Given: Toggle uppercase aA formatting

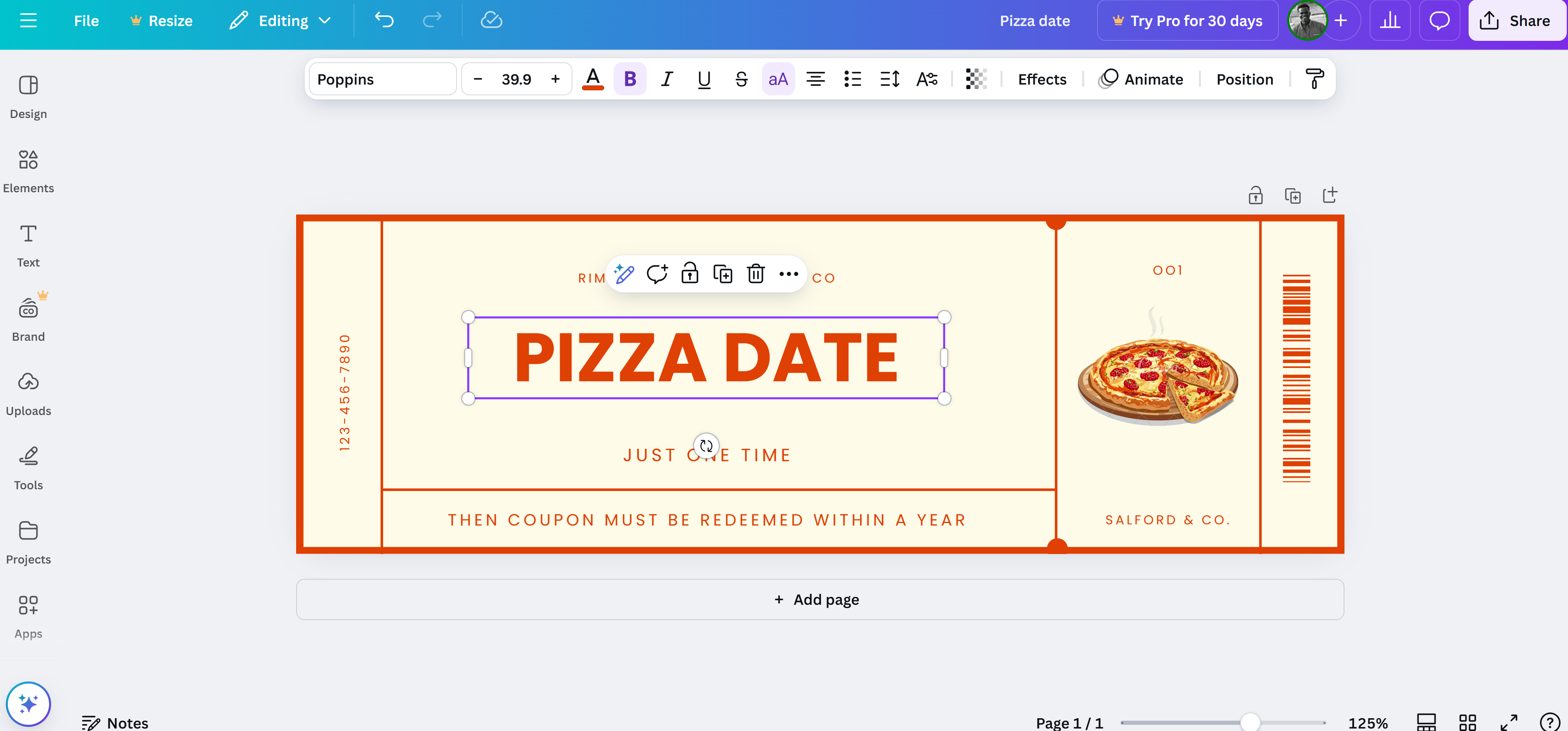Looking at the screenshot, I should pyautogui.click(x=778, y=79).
